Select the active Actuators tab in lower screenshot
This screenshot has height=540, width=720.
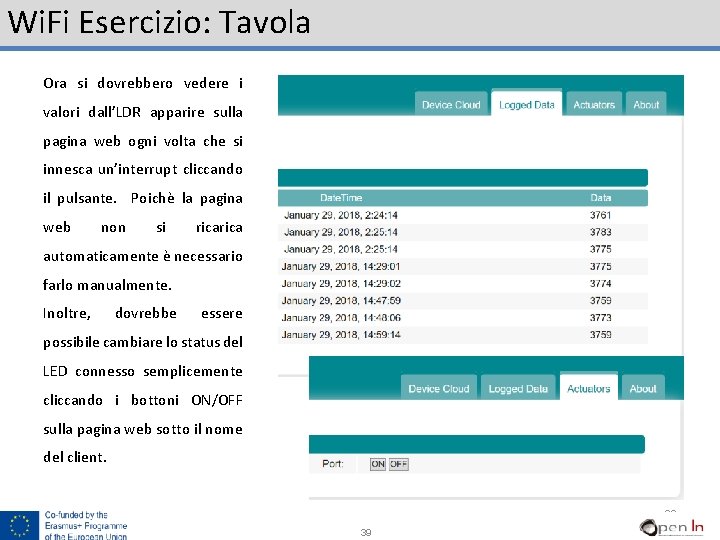click(x=588, y=387)
